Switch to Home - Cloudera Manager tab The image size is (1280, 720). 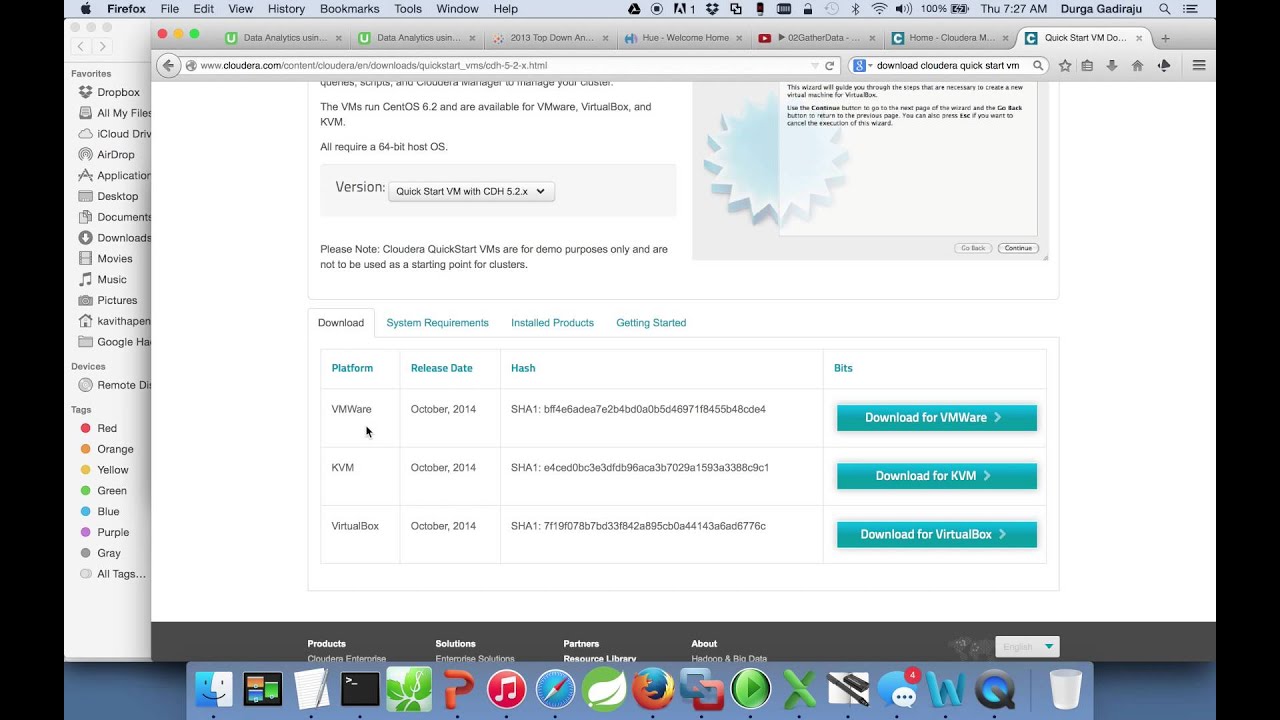pos(948,38)
